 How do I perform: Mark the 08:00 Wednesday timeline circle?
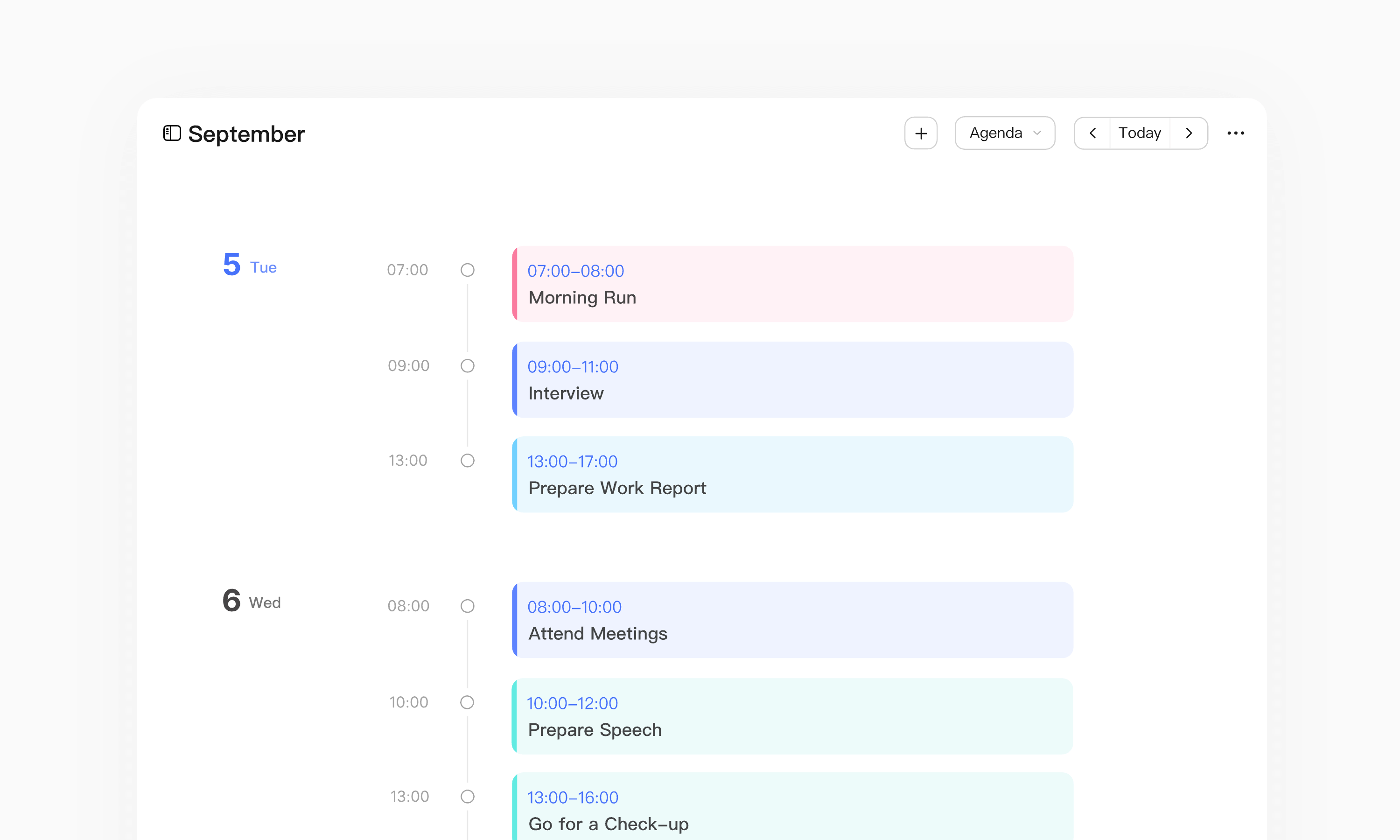click(468, 606)
